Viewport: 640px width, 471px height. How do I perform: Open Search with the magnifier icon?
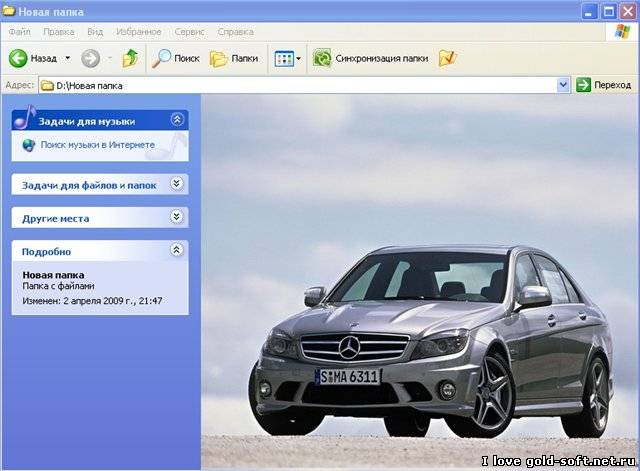tap(161, 58)
